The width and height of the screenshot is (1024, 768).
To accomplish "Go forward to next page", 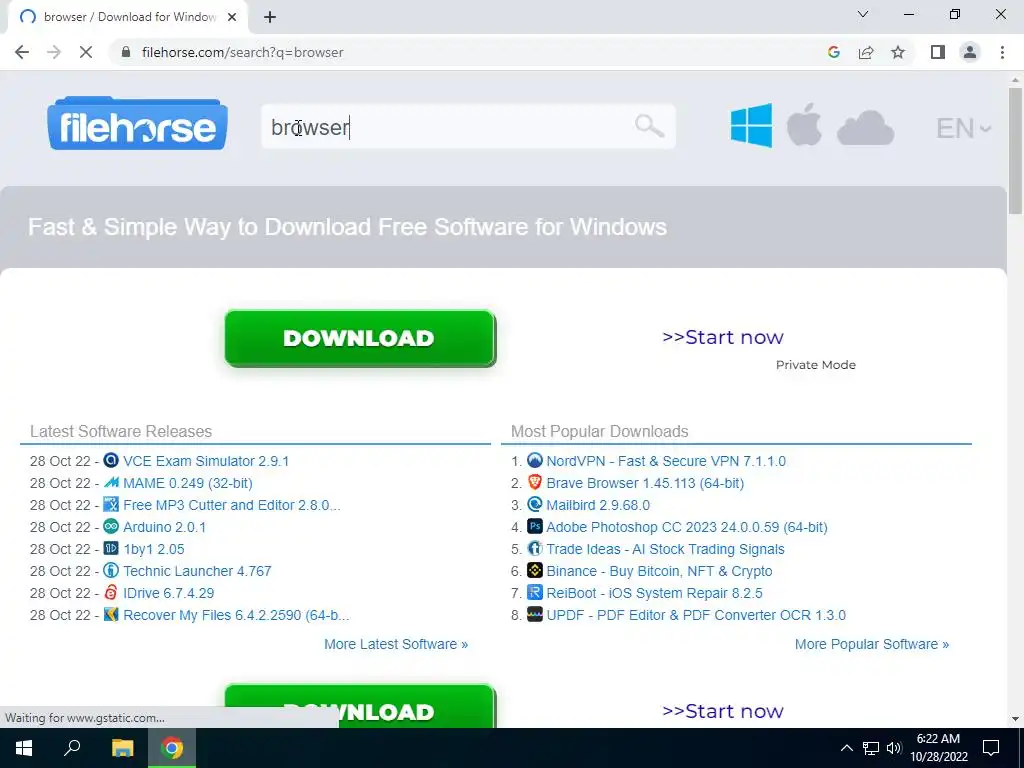I will tap(54, 52).
